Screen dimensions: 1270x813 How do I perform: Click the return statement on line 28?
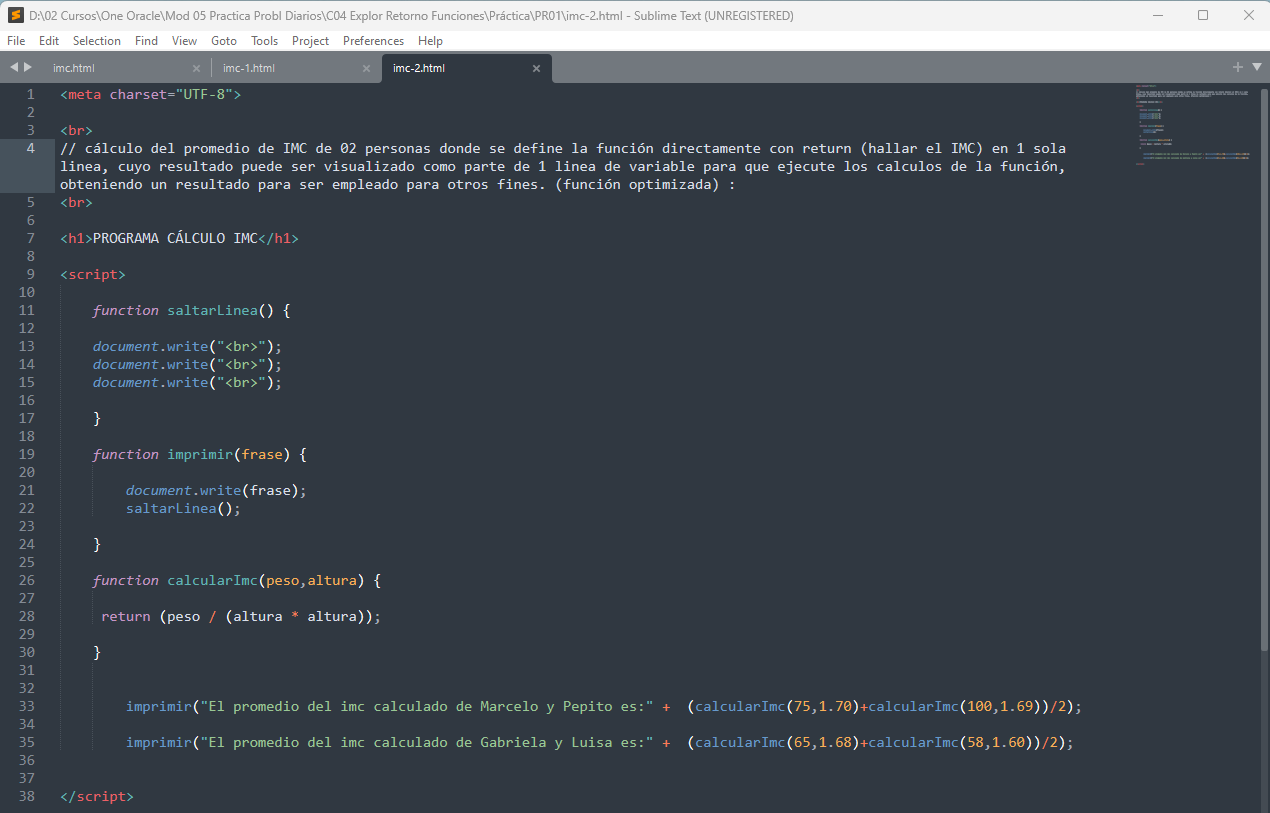click(241, 616)
